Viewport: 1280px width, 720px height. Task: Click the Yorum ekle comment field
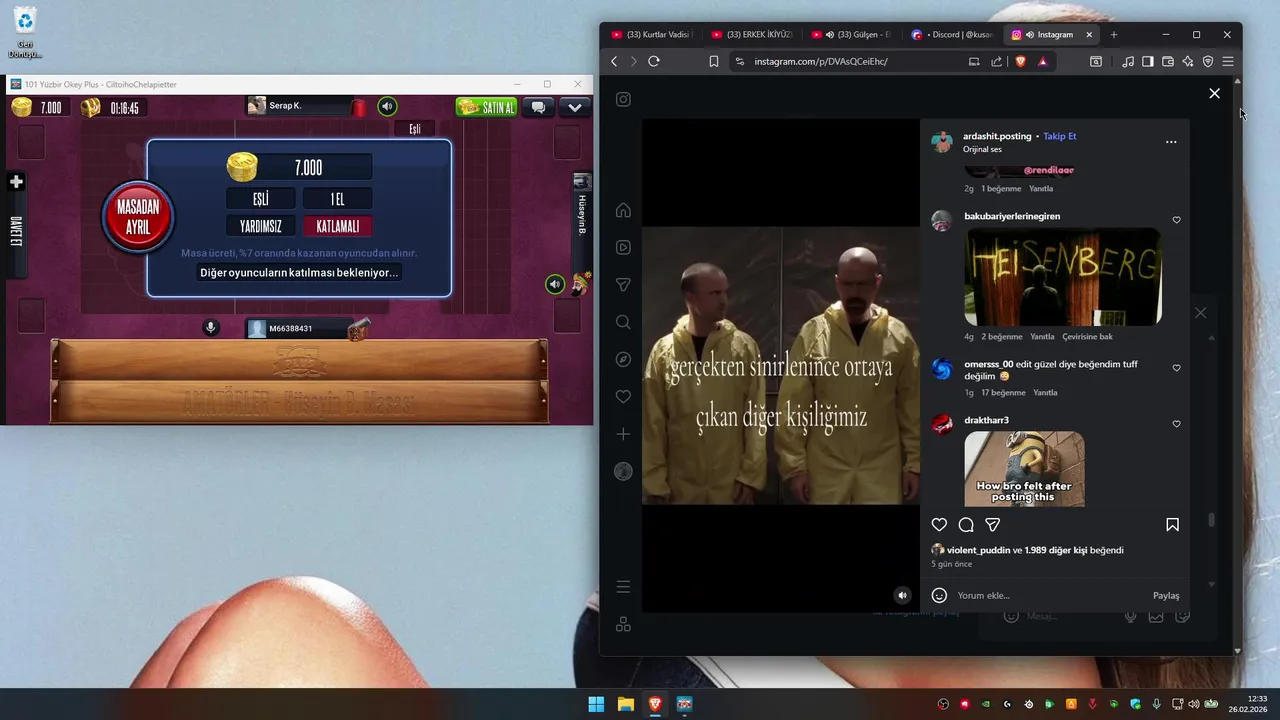[1050, 595]
